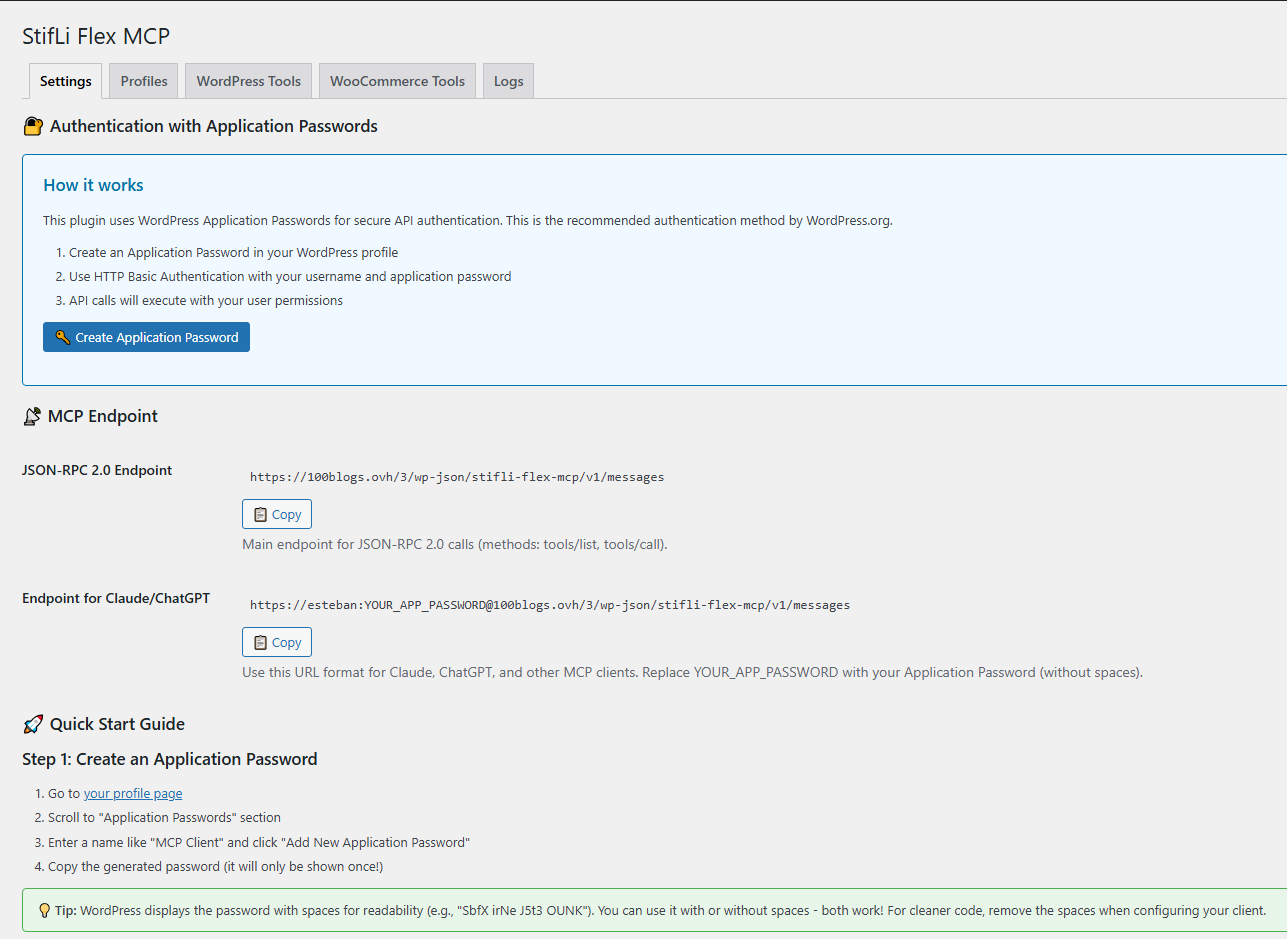Screen dimensions: 1287x939
Task: Select the JSON-RPC endpoint URL text
Action: point(457,477)
